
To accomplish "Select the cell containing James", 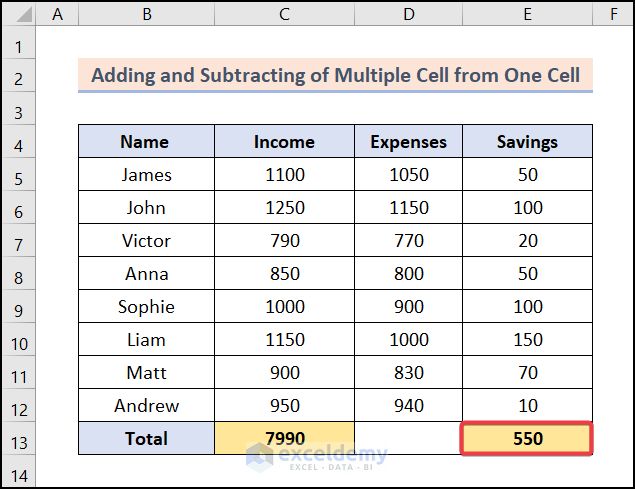I will tap(146, 175).
